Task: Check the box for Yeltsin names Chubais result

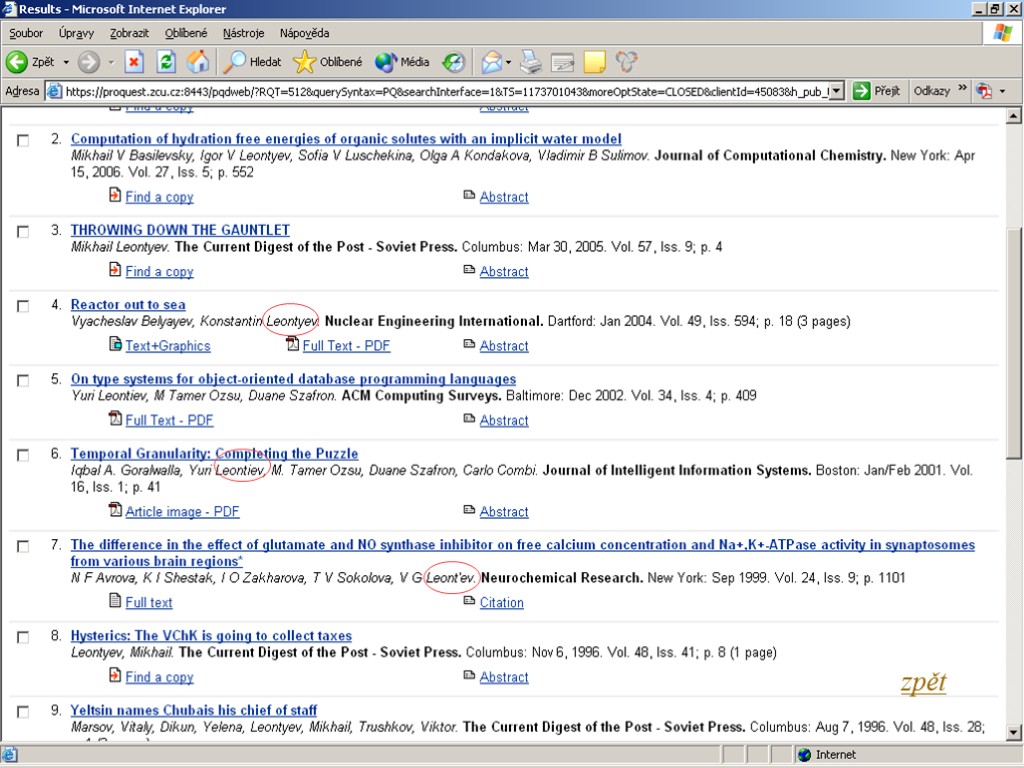Action: tap(23, 712)
